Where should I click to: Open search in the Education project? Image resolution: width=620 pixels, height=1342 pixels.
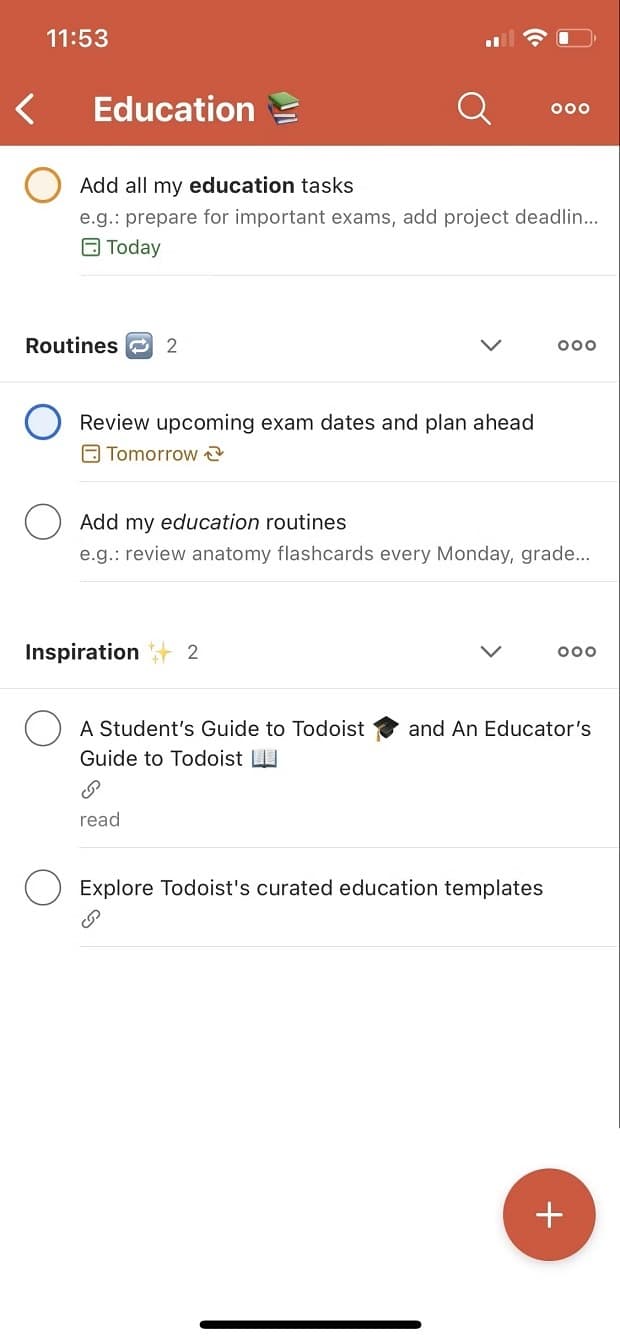coord(474,108)
